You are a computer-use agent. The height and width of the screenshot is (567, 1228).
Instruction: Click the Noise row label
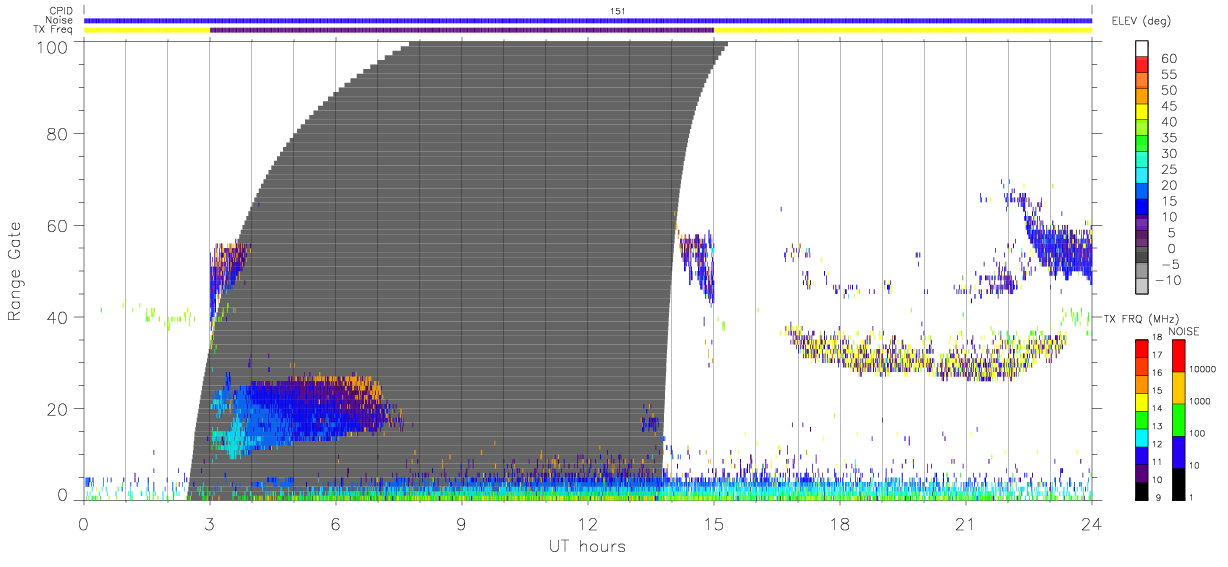click(61, 20)
